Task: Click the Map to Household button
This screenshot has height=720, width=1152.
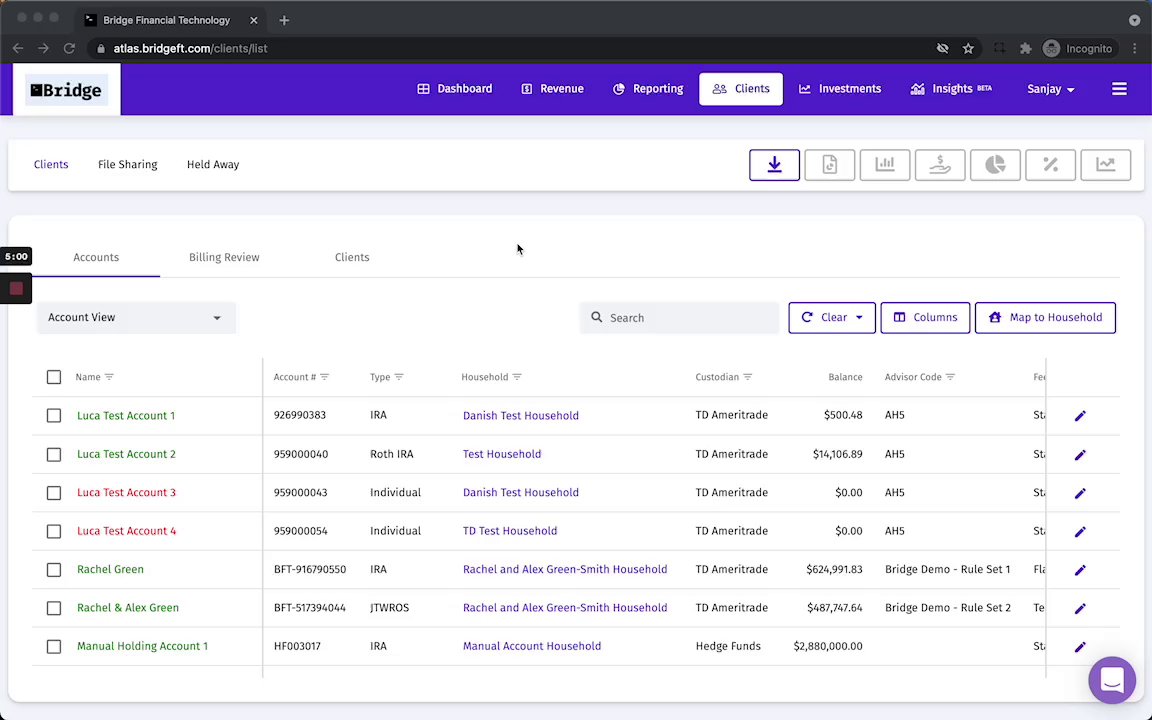Action: click(1045, 317)
